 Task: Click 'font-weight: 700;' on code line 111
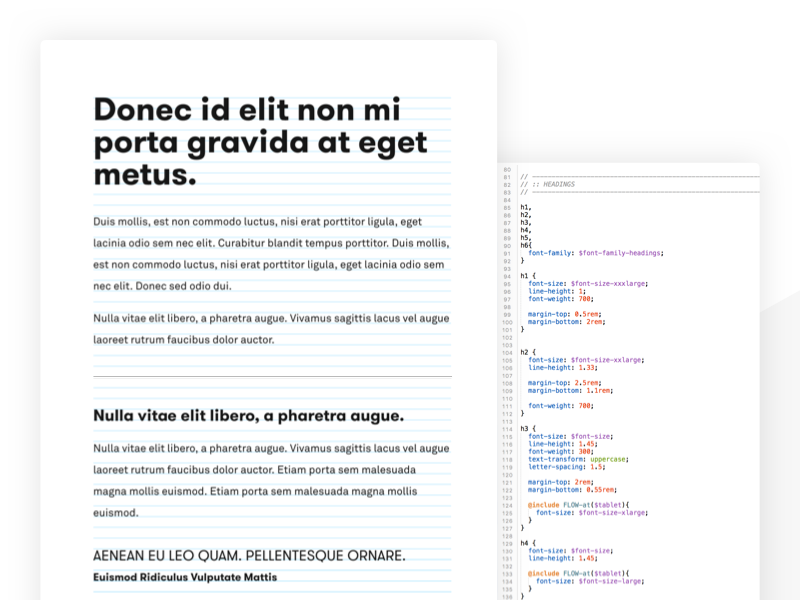click(561, 406)
